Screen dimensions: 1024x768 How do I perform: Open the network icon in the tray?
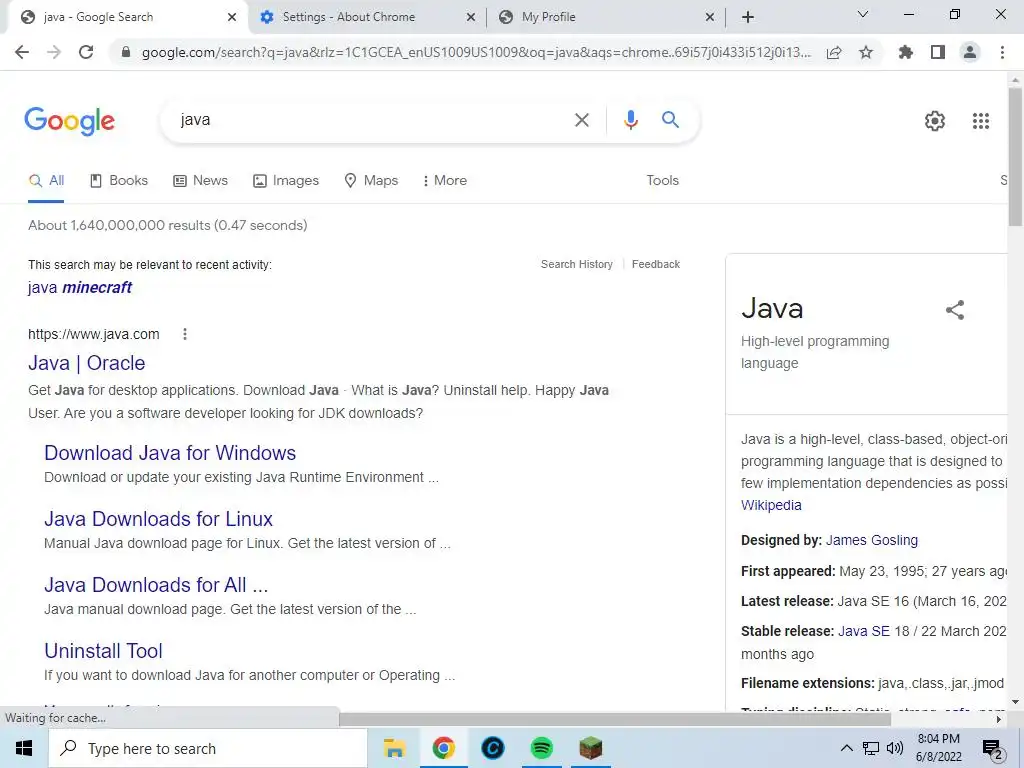pyautogui.click(x=871, y=748)
